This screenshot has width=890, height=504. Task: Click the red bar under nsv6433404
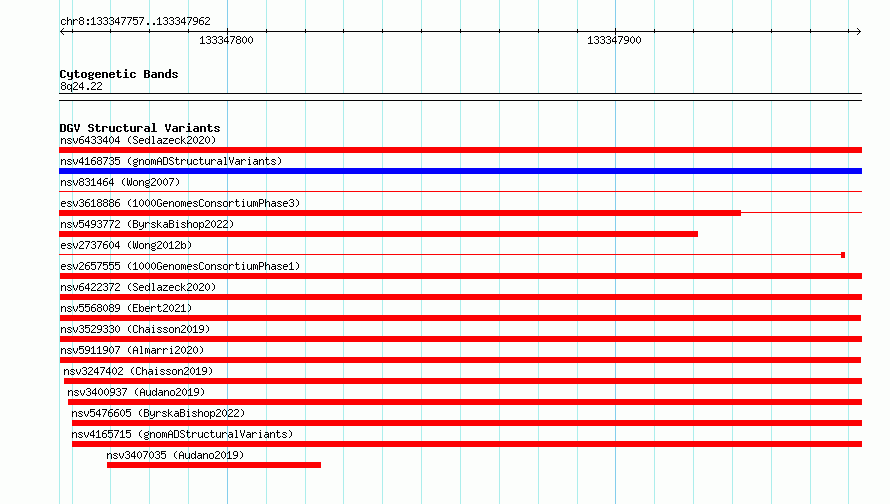point(460,150)
